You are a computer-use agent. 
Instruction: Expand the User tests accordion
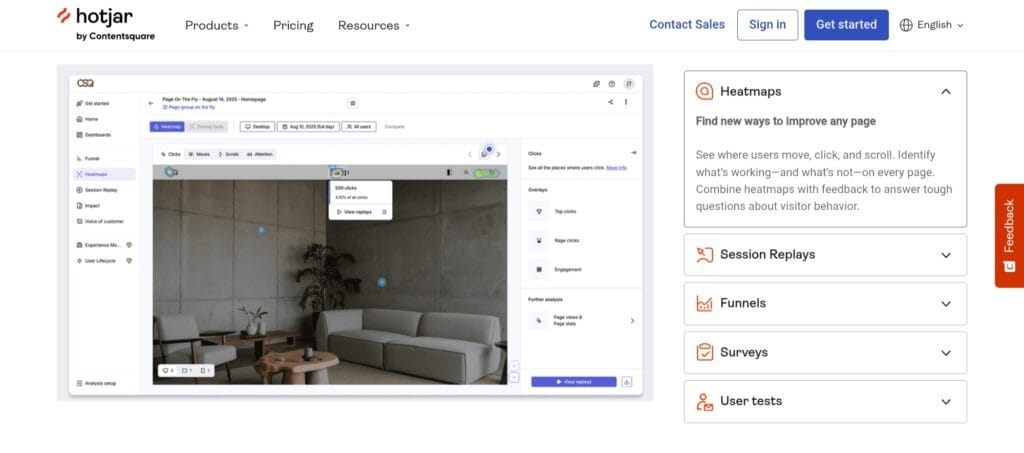pos(825,401)
